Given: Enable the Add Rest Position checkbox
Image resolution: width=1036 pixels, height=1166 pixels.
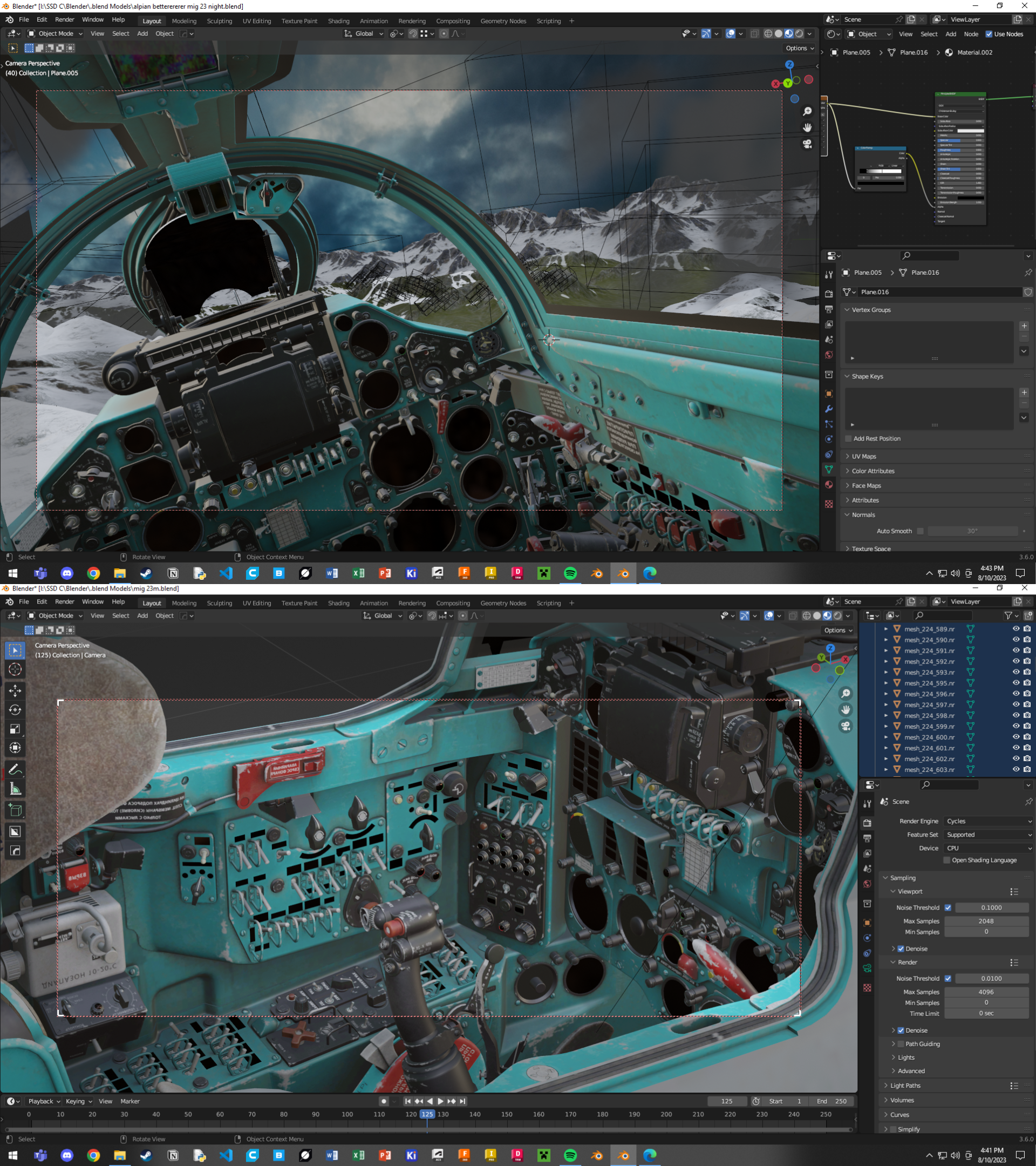Looking at the screenshot, I should (x=848, y=439).
